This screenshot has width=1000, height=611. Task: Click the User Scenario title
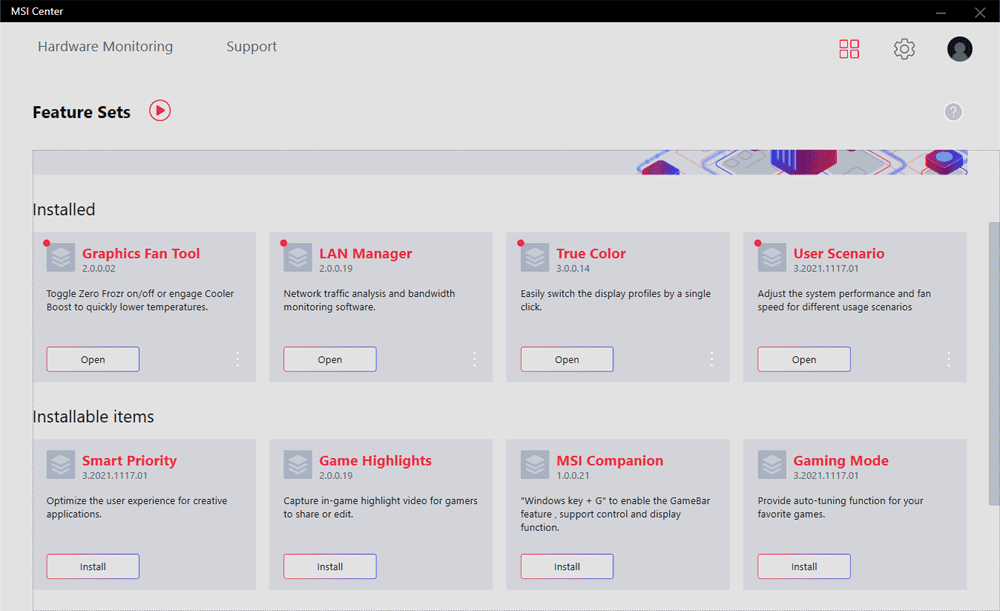click(x=839, y=253)
